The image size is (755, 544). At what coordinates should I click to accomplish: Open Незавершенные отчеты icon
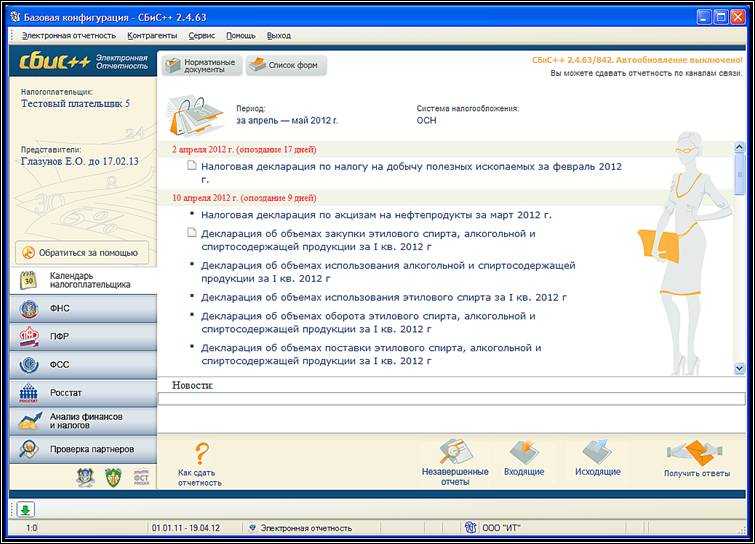coord(455,452)
